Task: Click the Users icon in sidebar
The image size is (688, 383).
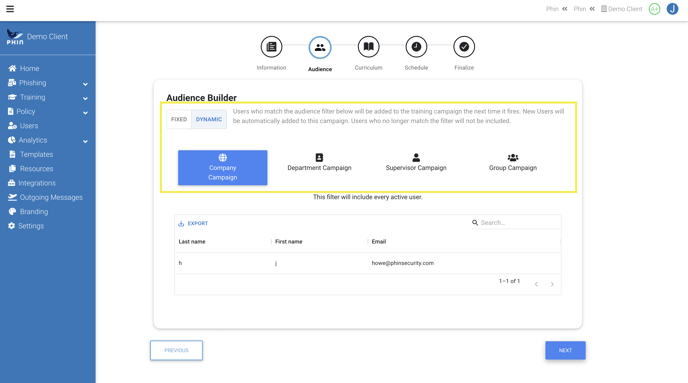Action: coord(12,126)
